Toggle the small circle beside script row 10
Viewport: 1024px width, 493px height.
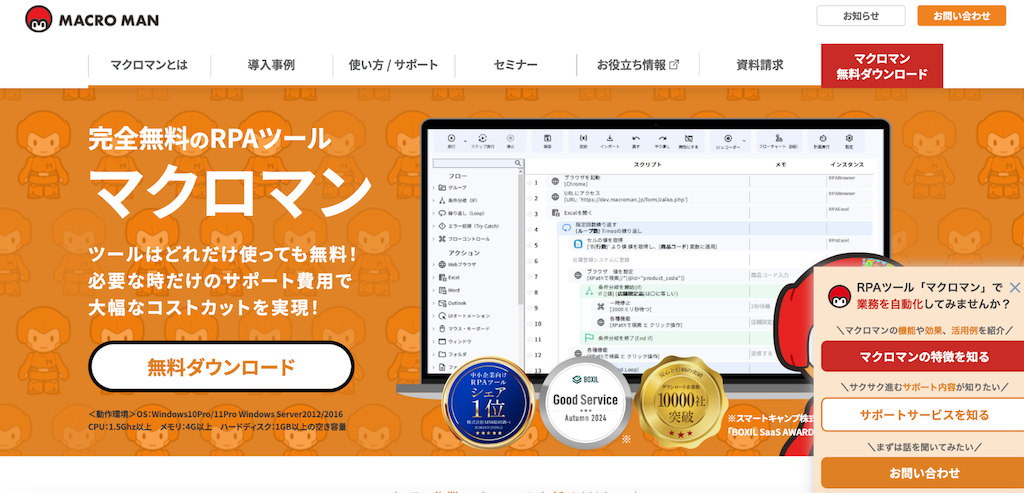click(x=530, y=323)
